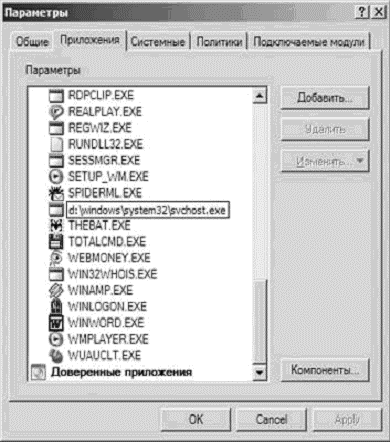This screenshot has width=390, height=442.
Task: Click the SPIDERML.EXE spider icon
Action: [x=56, y=193]
